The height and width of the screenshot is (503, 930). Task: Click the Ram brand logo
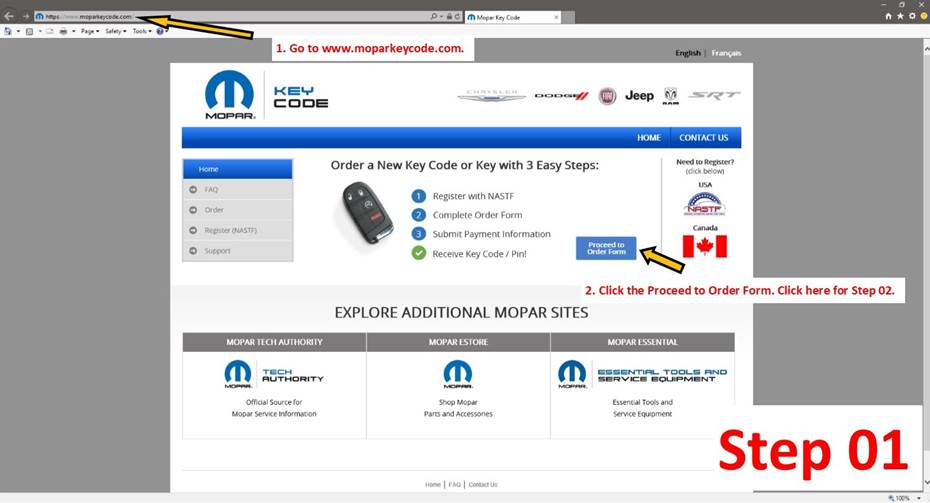670,95
